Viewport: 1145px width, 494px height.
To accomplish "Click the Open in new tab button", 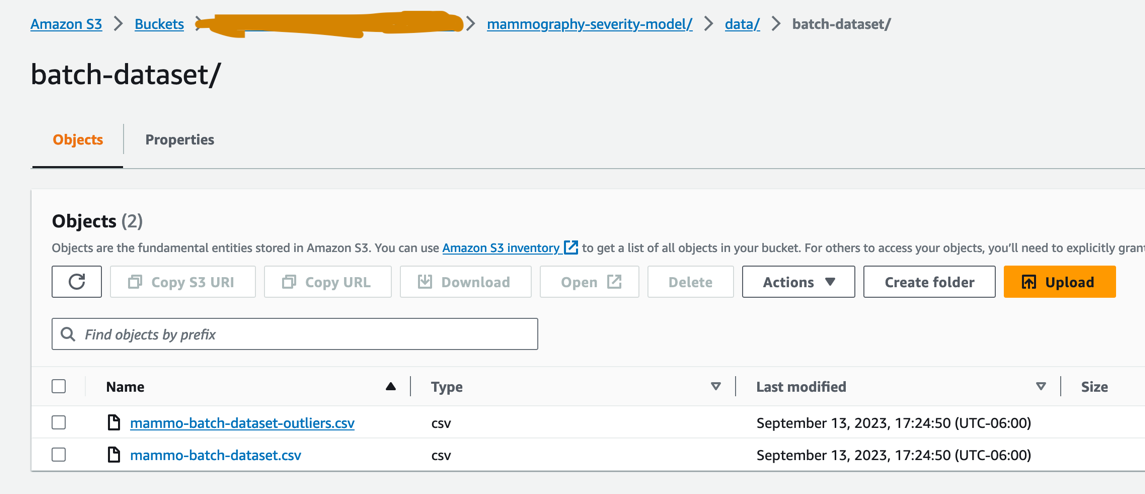I will 589,282.
